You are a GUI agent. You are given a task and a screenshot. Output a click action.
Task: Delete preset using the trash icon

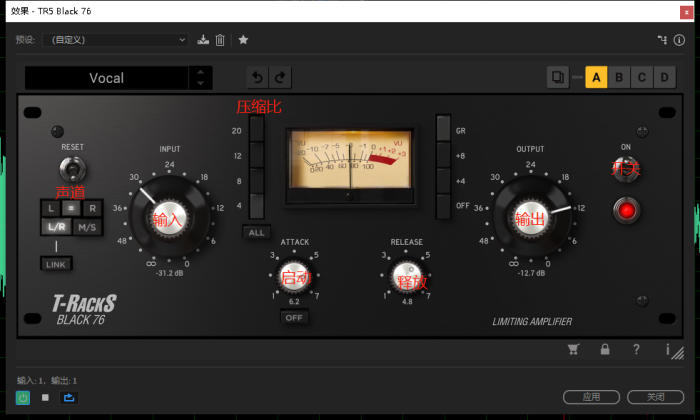220,40
